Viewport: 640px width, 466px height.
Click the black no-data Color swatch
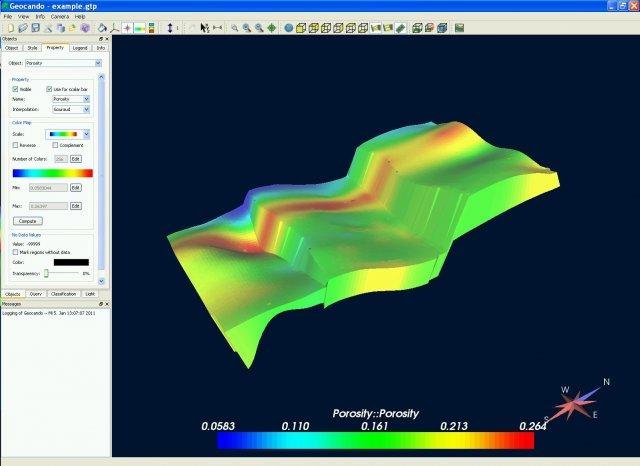pos(71,262)
